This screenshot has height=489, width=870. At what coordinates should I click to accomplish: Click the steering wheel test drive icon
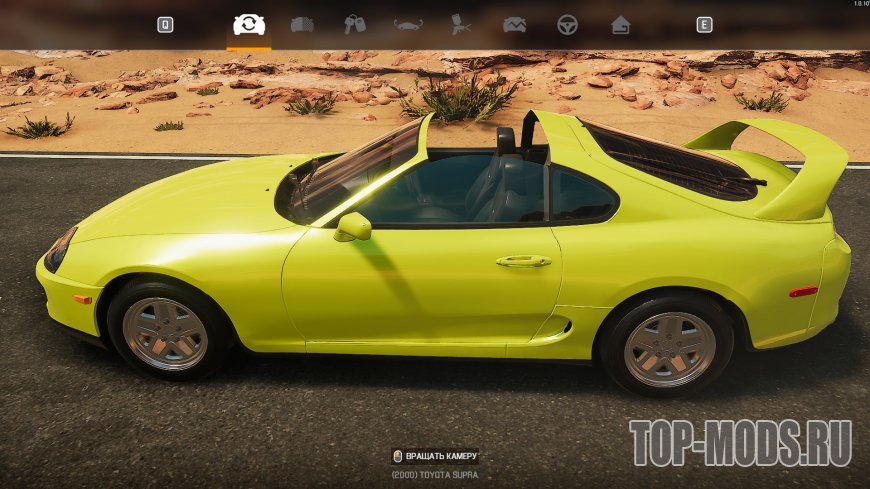click(x=567, y=25)
